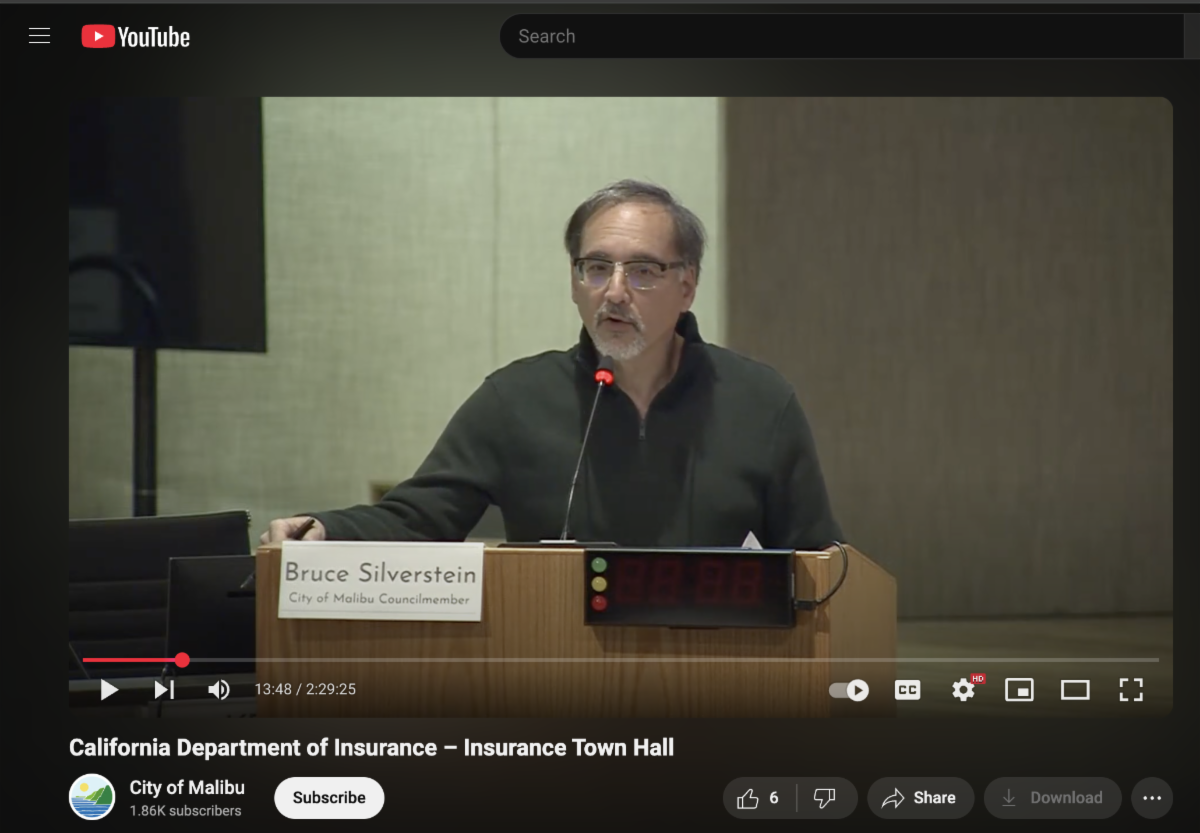Turn on closed captions
The width and height of the screenshot is (1200, 833).
[907, 690]
